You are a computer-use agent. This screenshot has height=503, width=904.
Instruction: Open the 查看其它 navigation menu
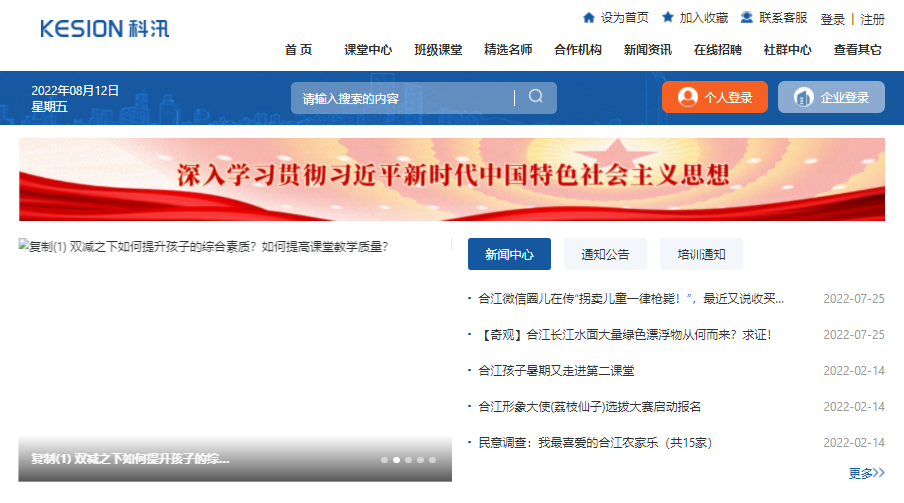pyautogui.click(x=858, y=50)
